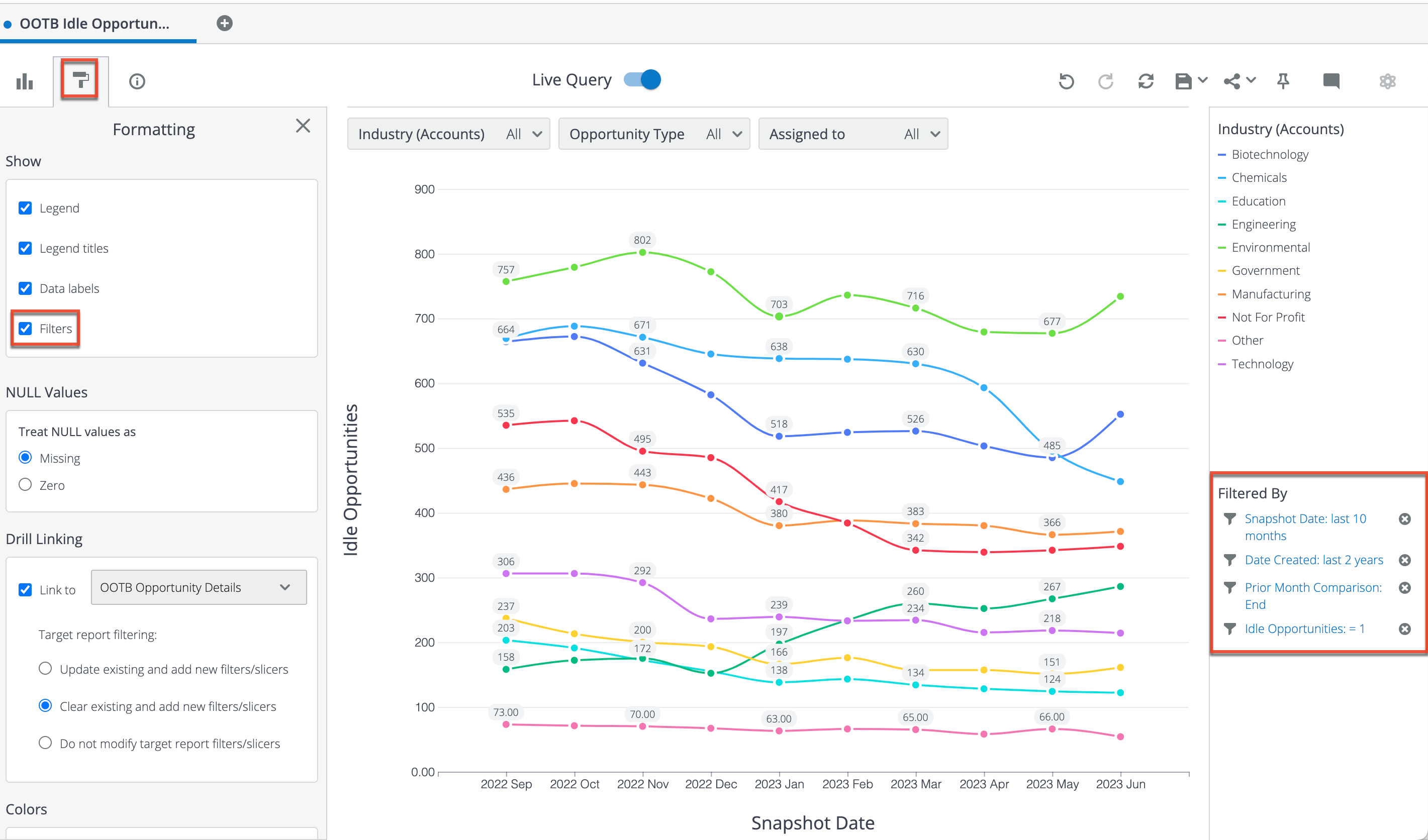Click funnel icon beside Idle Opportunities filter

click(x=1229, y=628)
